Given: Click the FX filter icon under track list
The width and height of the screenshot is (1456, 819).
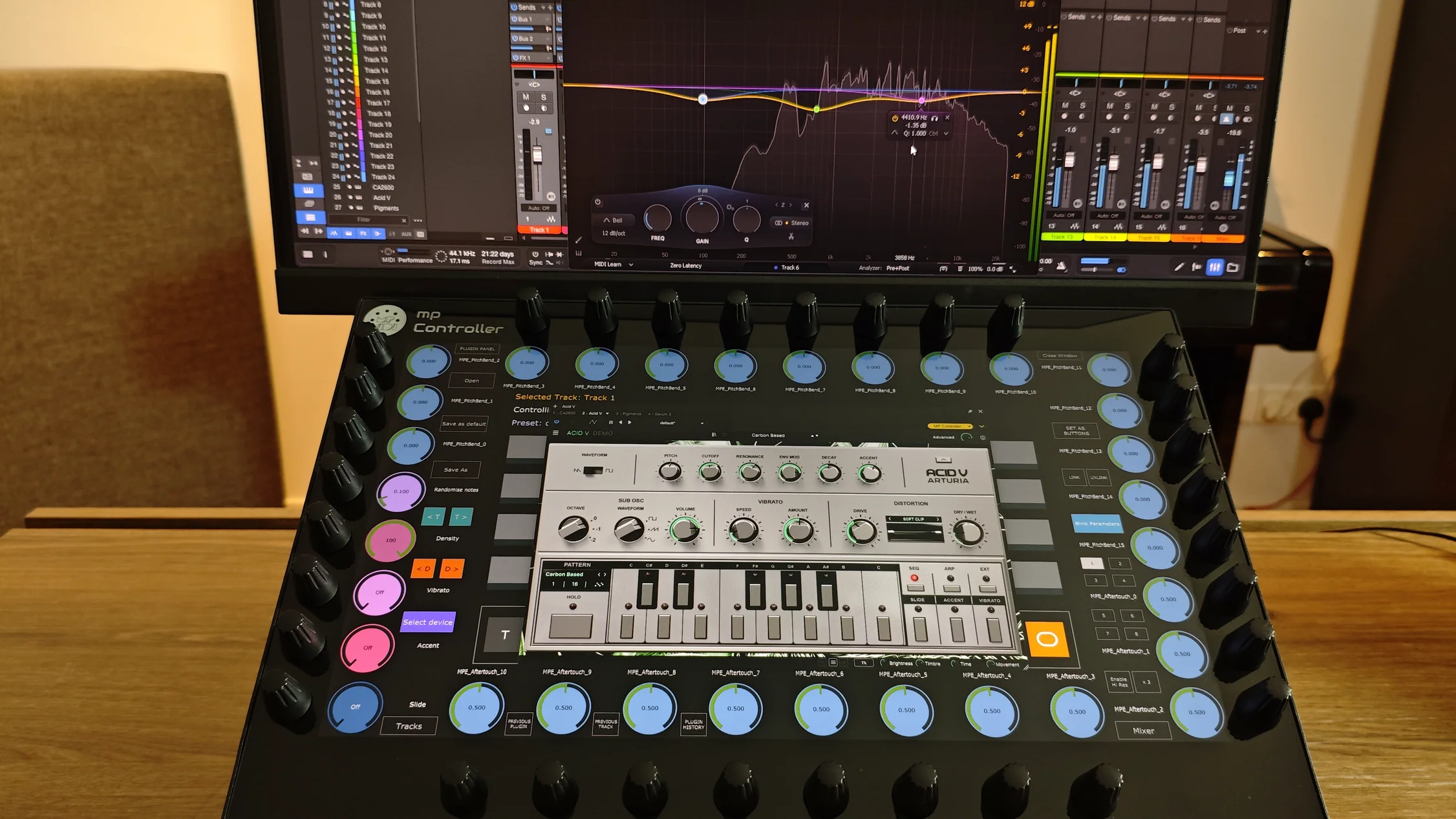Looking at the screenshot, I should [363, 233].
